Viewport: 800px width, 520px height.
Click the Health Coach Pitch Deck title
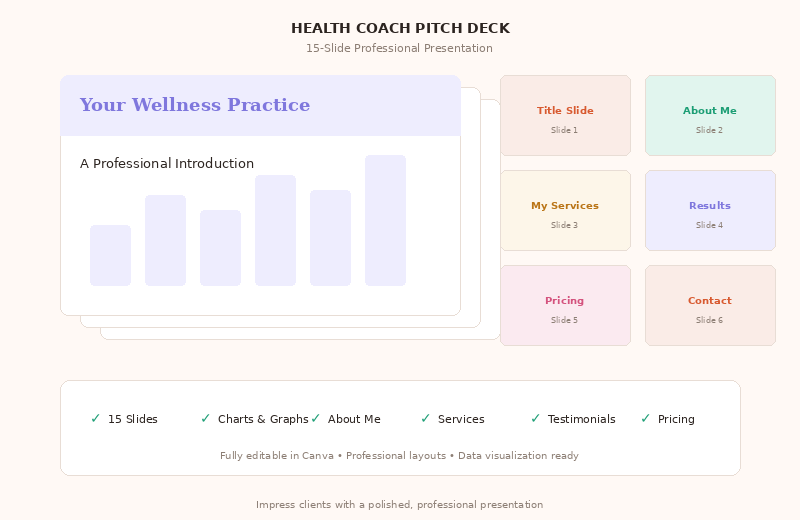[x=400, y=28]
